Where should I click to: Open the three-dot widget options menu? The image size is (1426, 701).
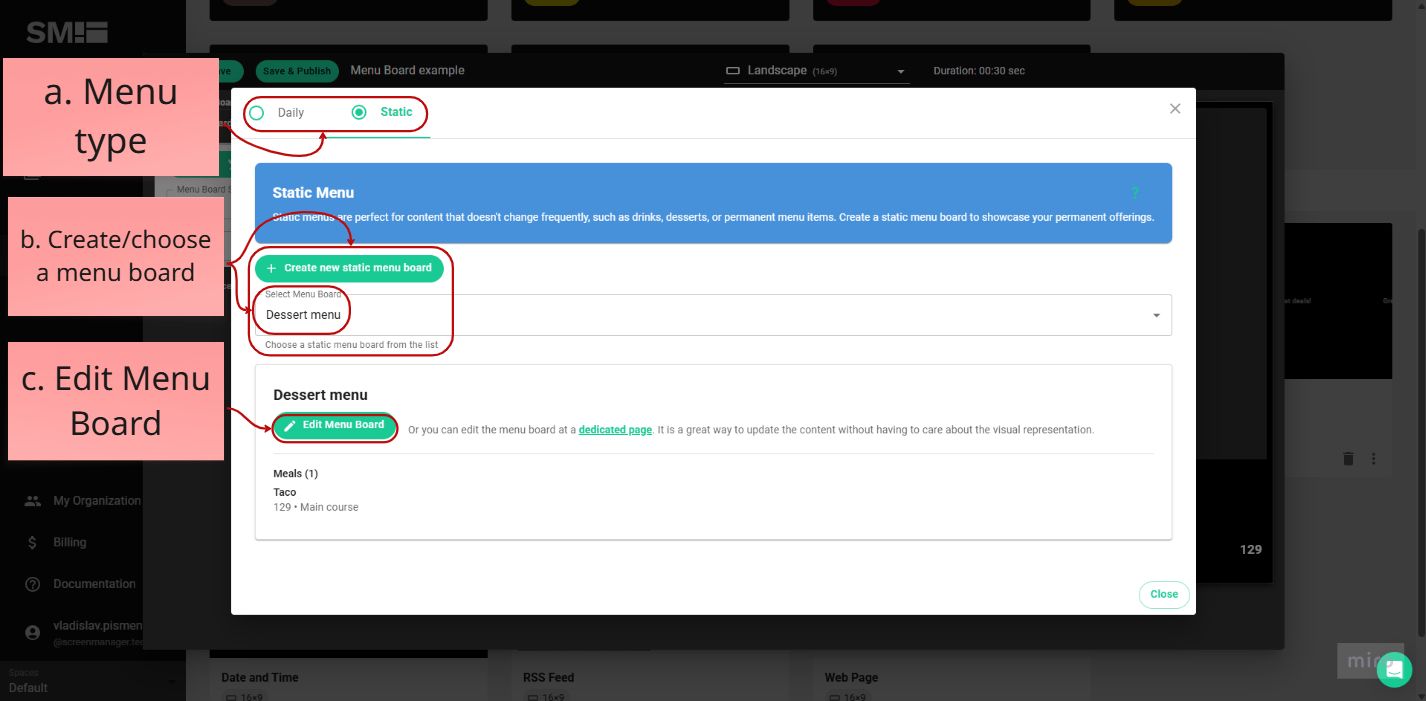coord(1374,458)
